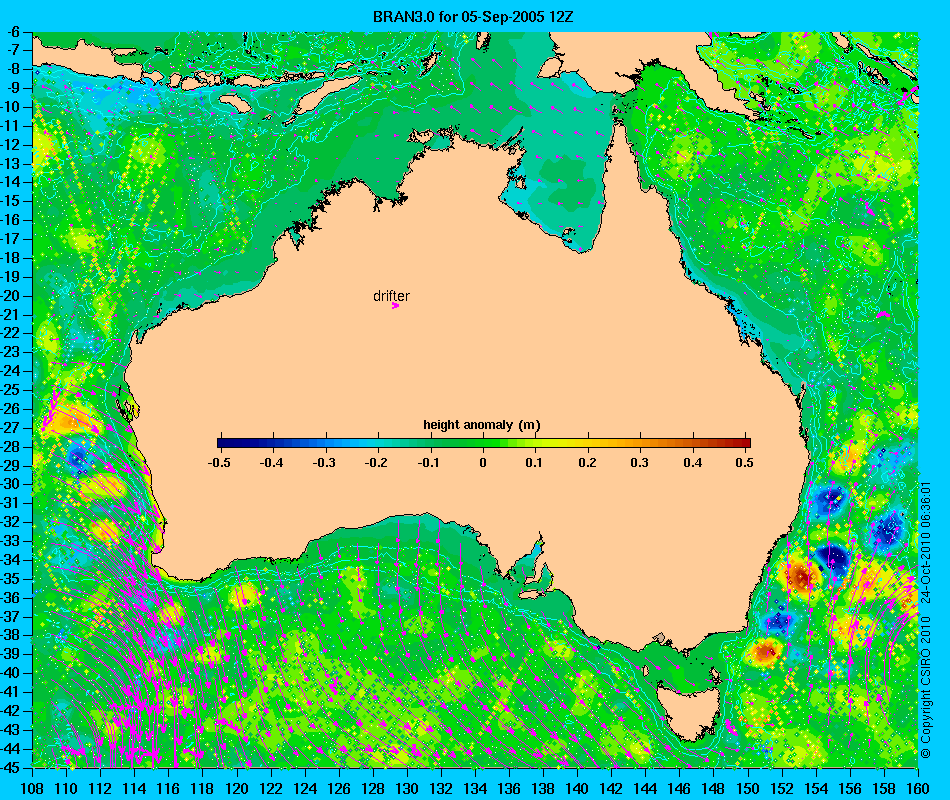Click the blue cold eddy near 110E, 28.5S

coord(78,458)
